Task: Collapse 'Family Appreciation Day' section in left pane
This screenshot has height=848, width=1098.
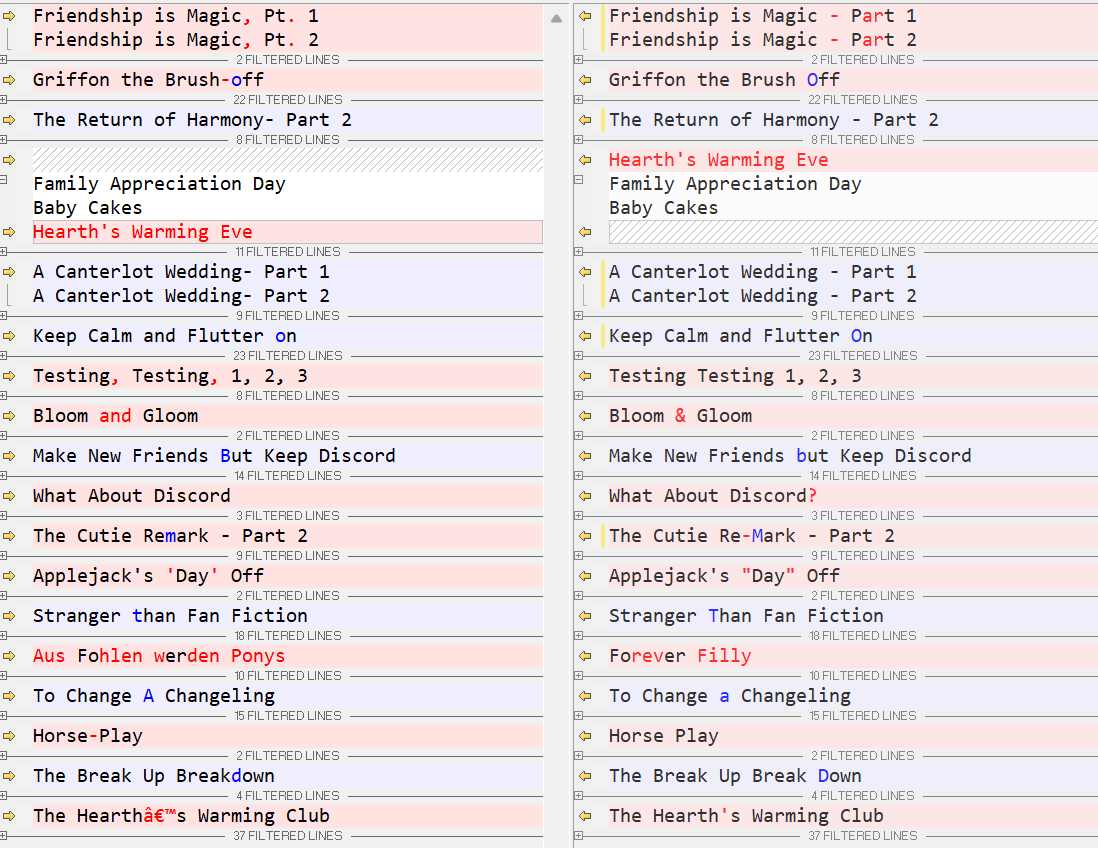Action: (x=4, y=180)
